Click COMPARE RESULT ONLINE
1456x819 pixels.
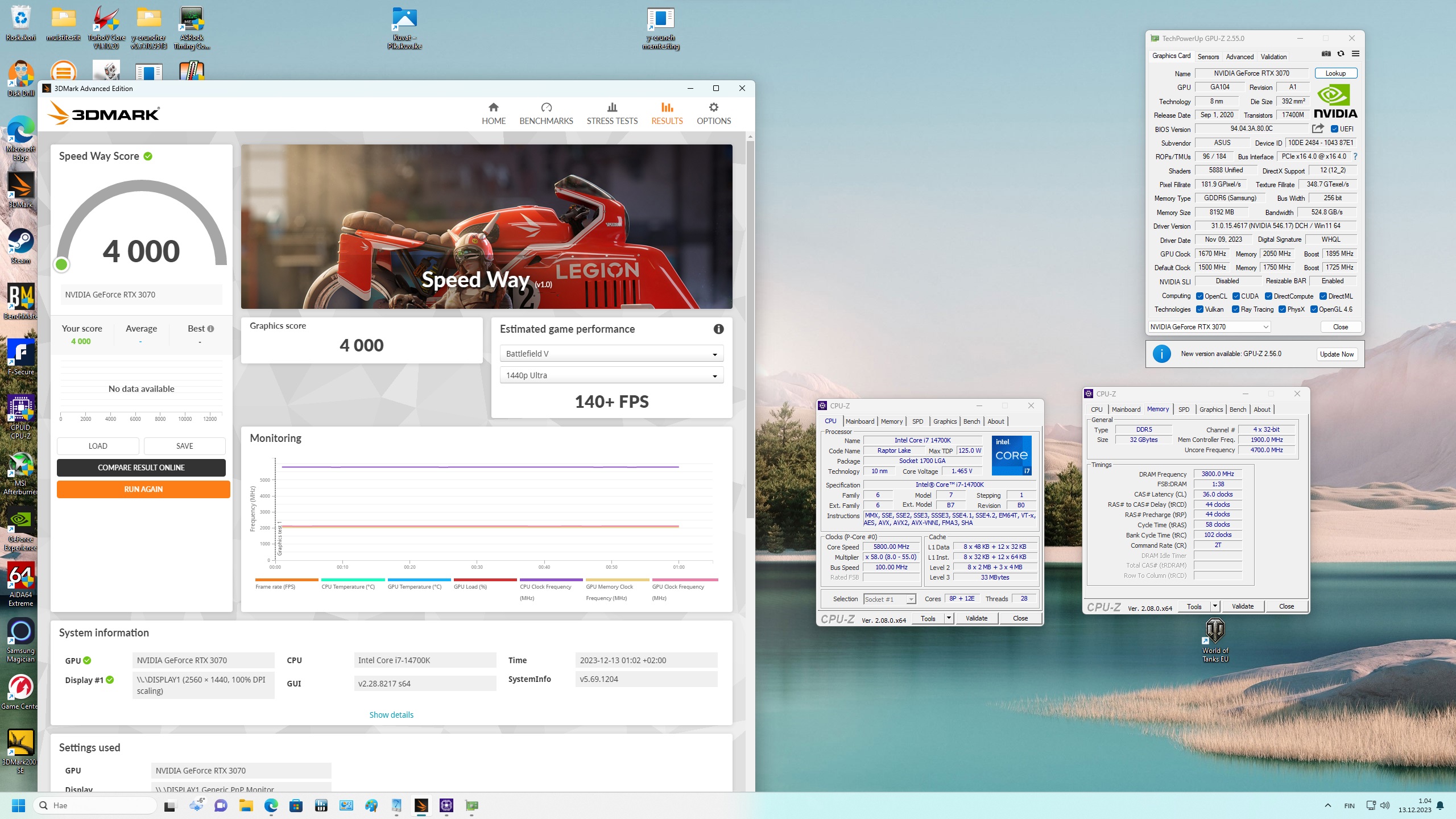click(x=141, y=468)
